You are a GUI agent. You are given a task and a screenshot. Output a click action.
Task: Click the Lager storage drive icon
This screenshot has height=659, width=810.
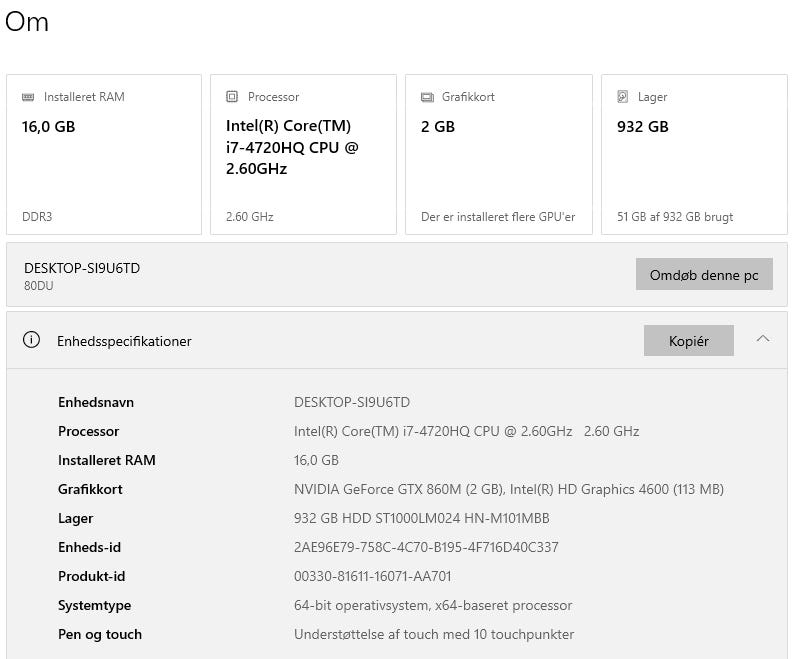(623, 97)
